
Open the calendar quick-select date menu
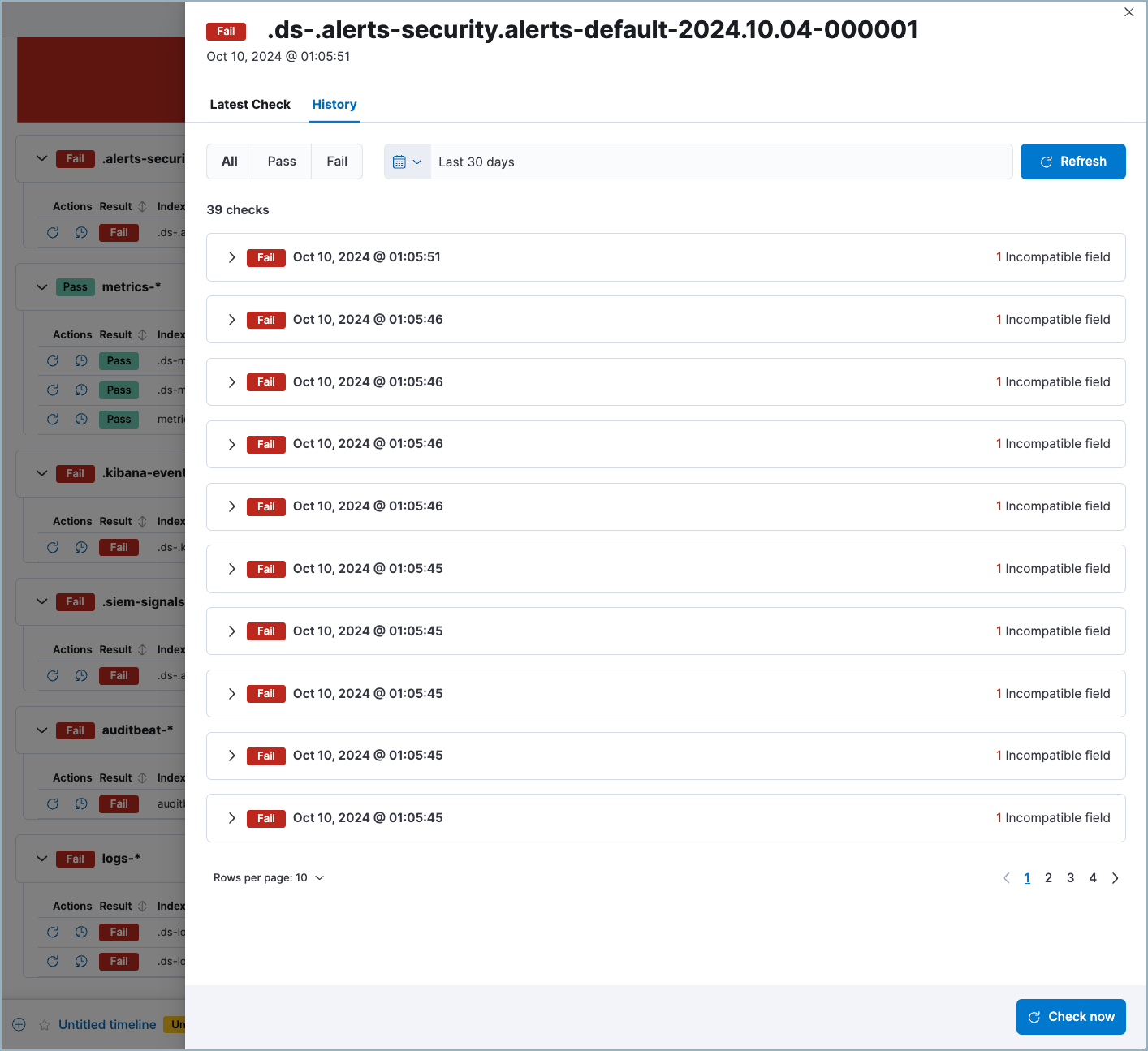click(407, 162)
